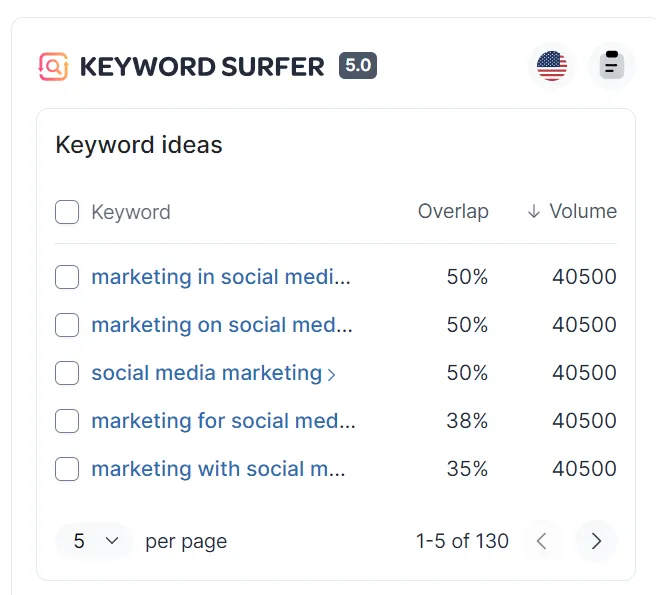Click arrow beside social media marketing
Viewport: 656px width, 595px height.
point(332,374)
